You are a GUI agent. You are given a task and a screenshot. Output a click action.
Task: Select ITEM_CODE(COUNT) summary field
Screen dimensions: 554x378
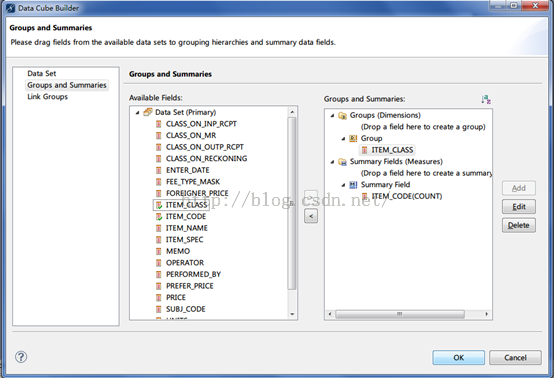coord(406,196)
